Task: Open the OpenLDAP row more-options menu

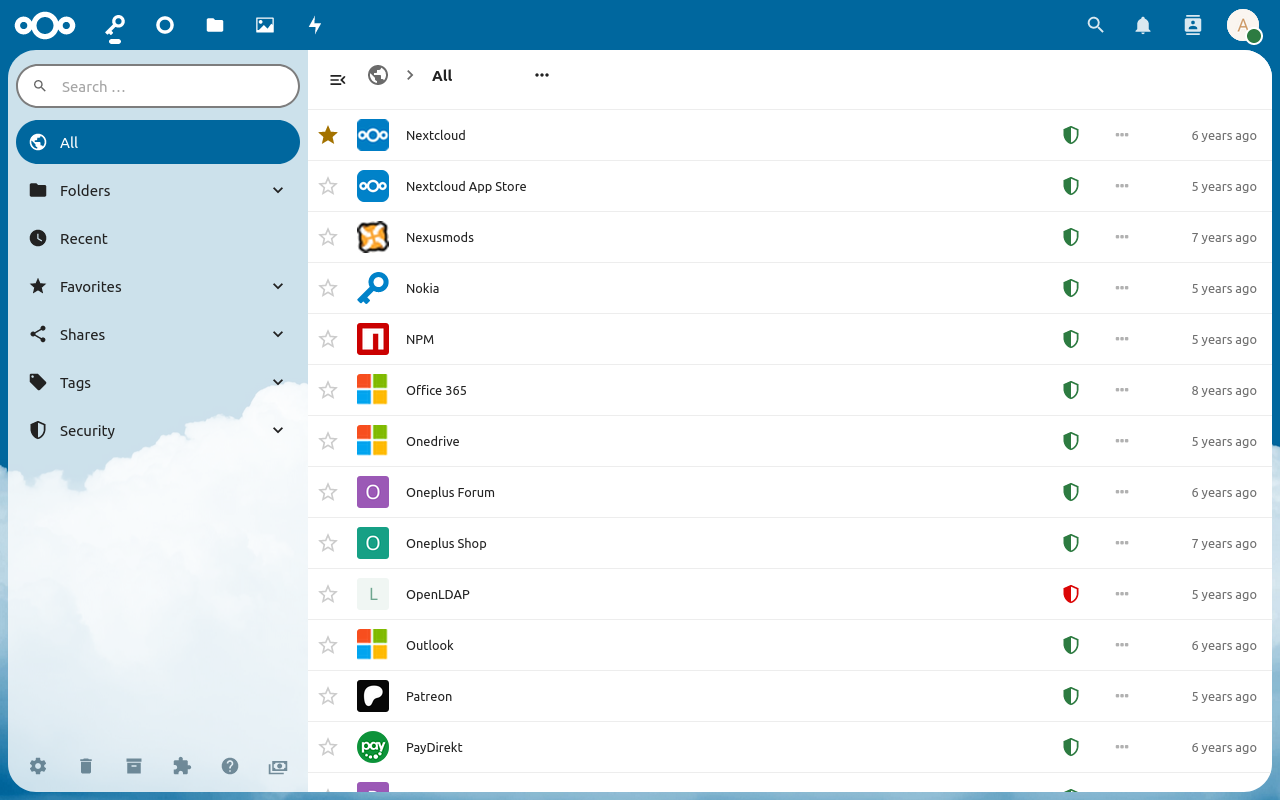Action: (1122, 594)
